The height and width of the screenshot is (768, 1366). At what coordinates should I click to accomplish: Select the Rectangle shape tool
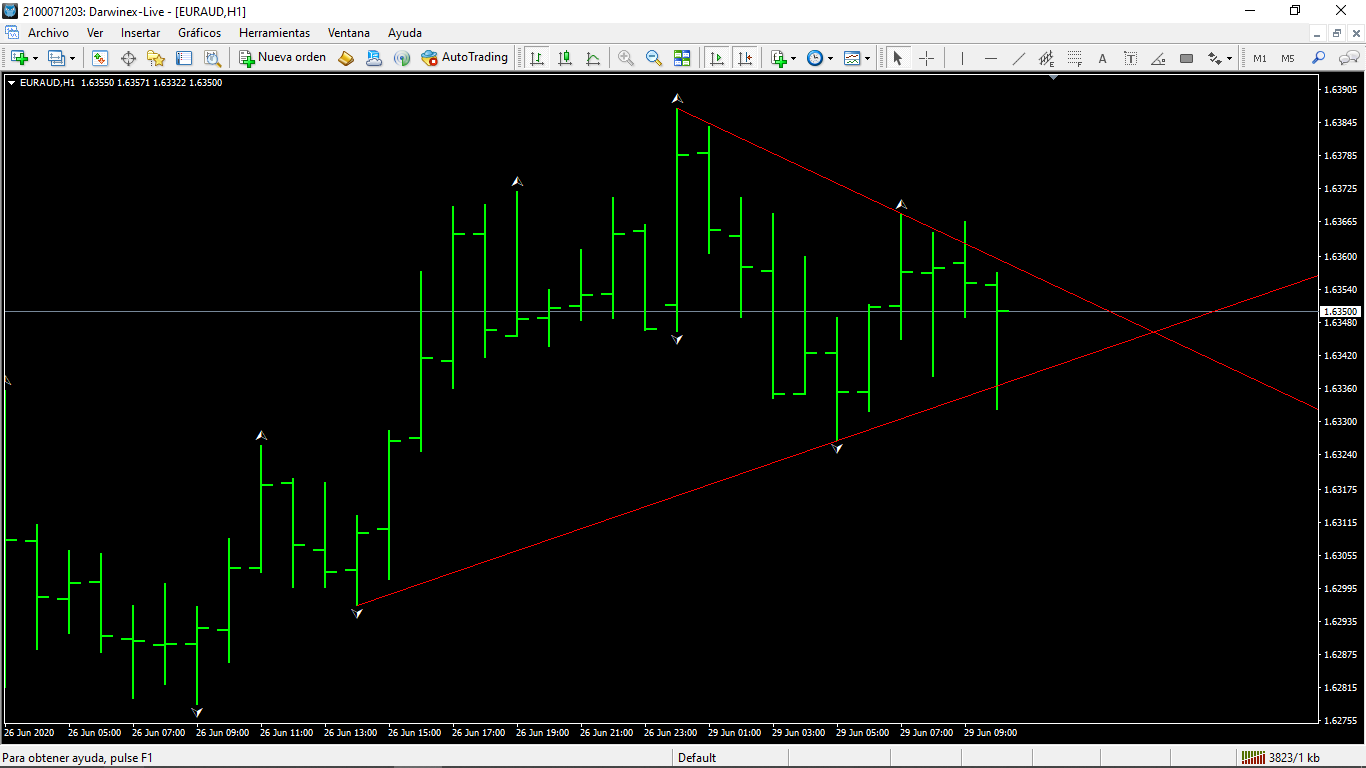click(1187, 58)
